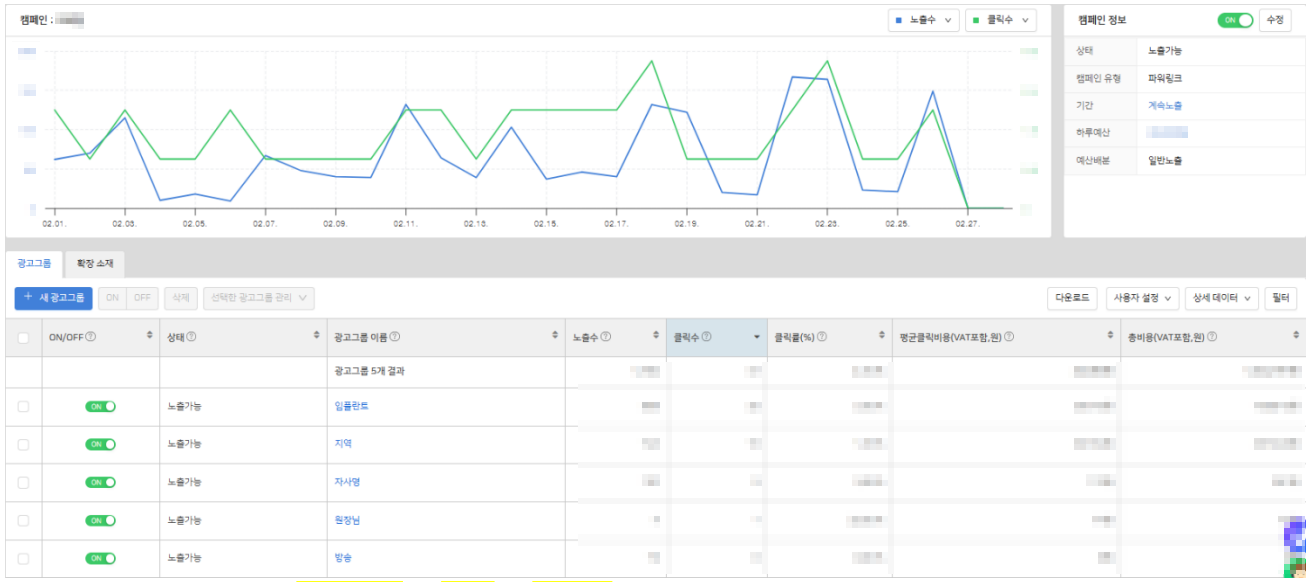
Task: Switch to the 확장 소재 tab
Action: tap(95, 264)
